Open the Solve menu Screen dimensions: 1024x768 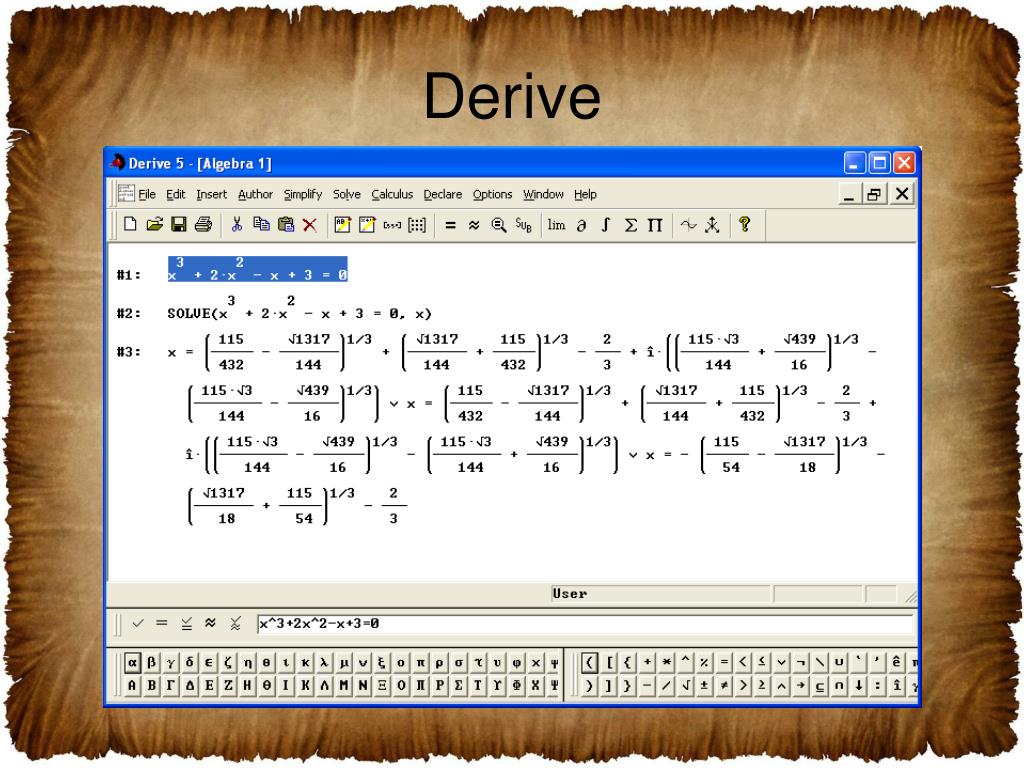click(347, 194)
